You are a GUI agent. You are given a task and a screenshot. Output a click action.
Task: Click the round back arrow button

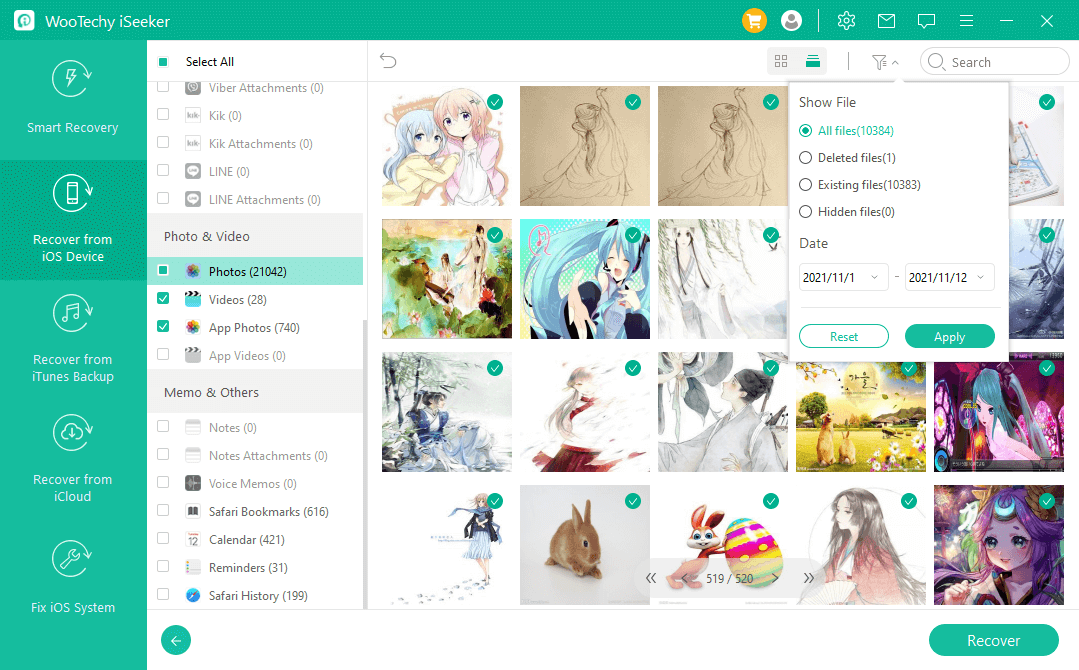(176, 641)
